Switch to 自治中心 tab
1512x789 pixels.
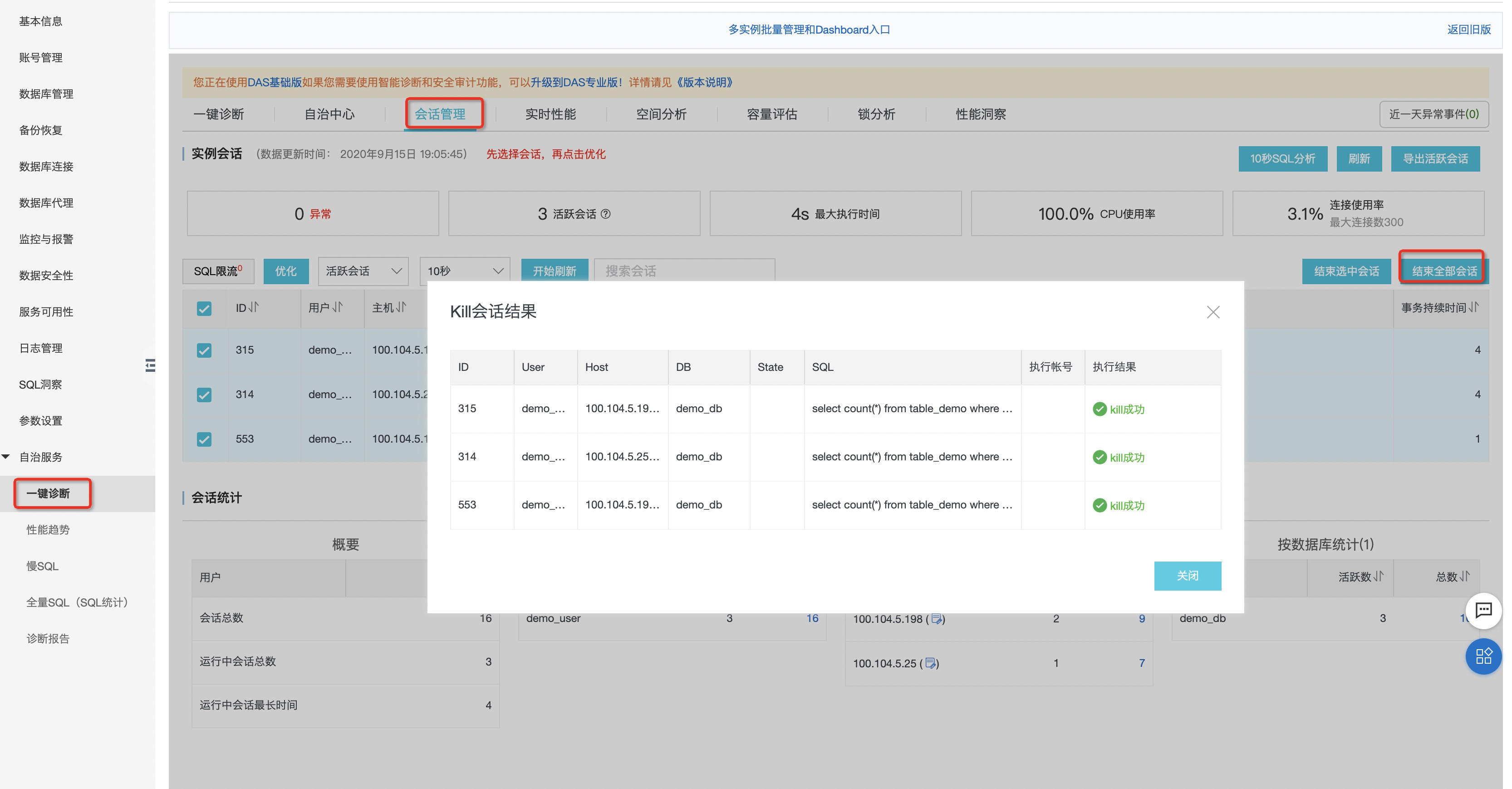coord(329,114)
